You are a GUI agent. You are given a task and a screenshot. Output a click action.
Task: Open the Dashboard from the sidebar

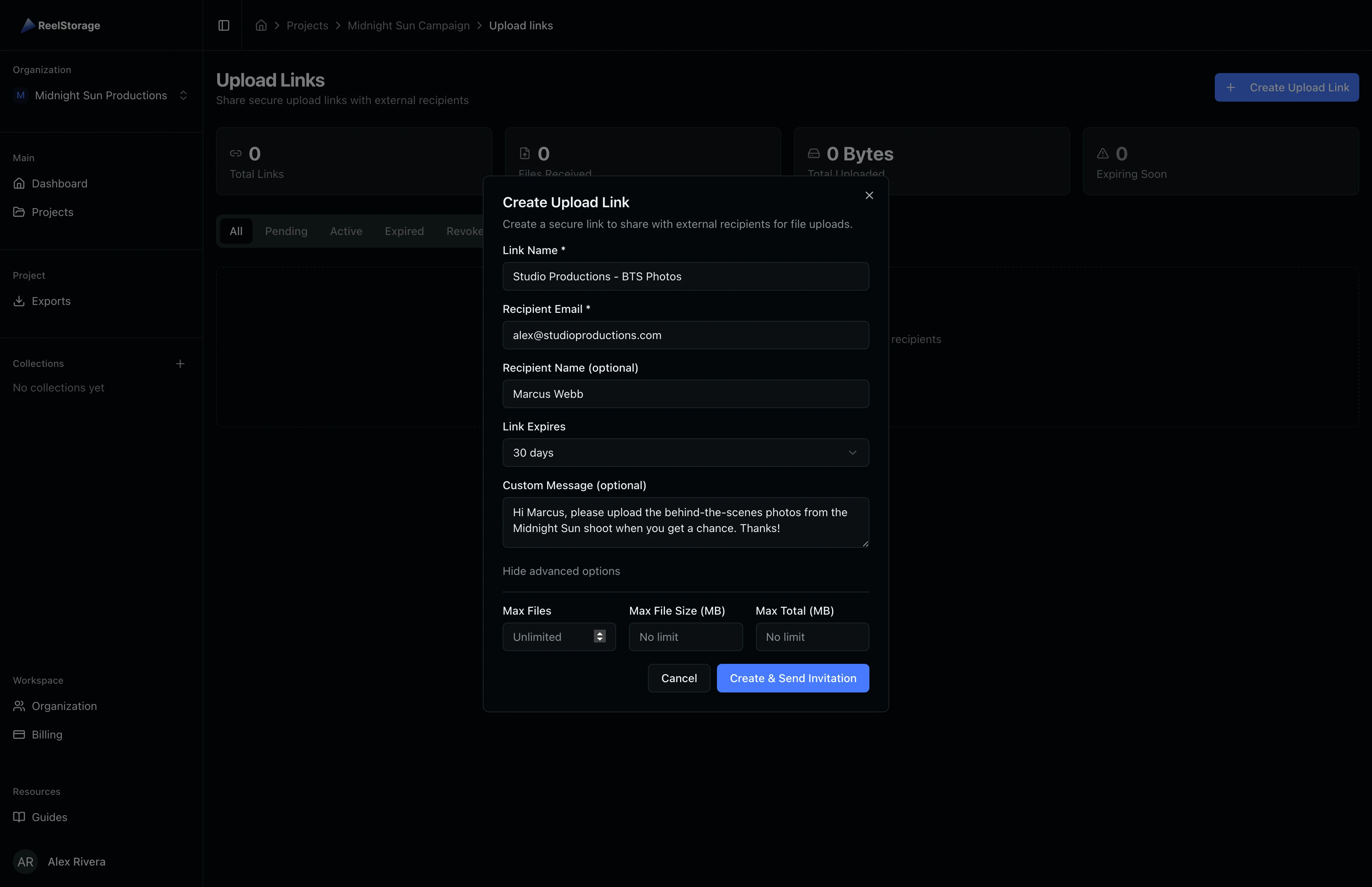(x=60, y=183)
